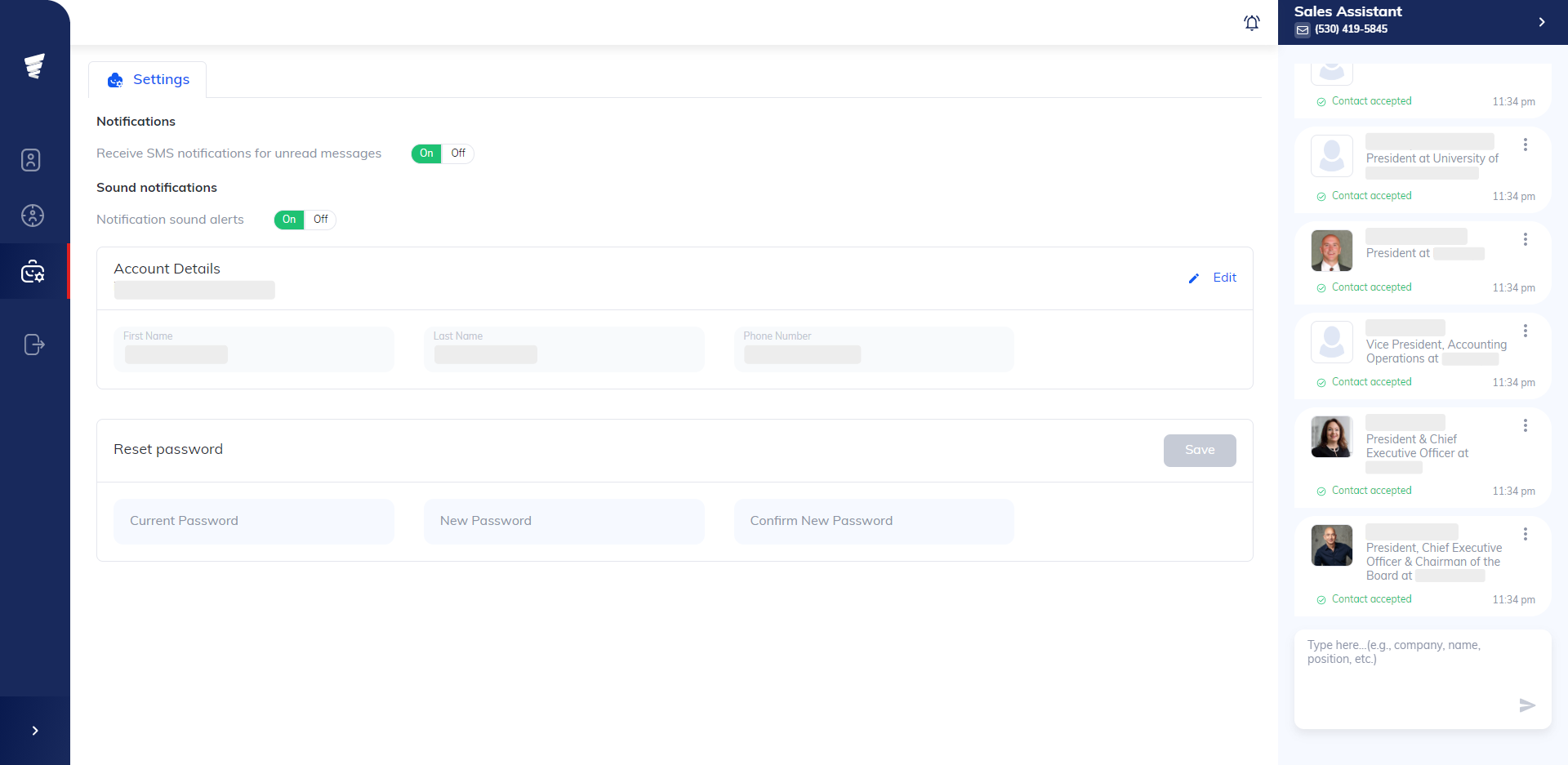Screen dimensions: 1568x765
Task: Click the app logo at top of sidebar
Action: point(35,65)
